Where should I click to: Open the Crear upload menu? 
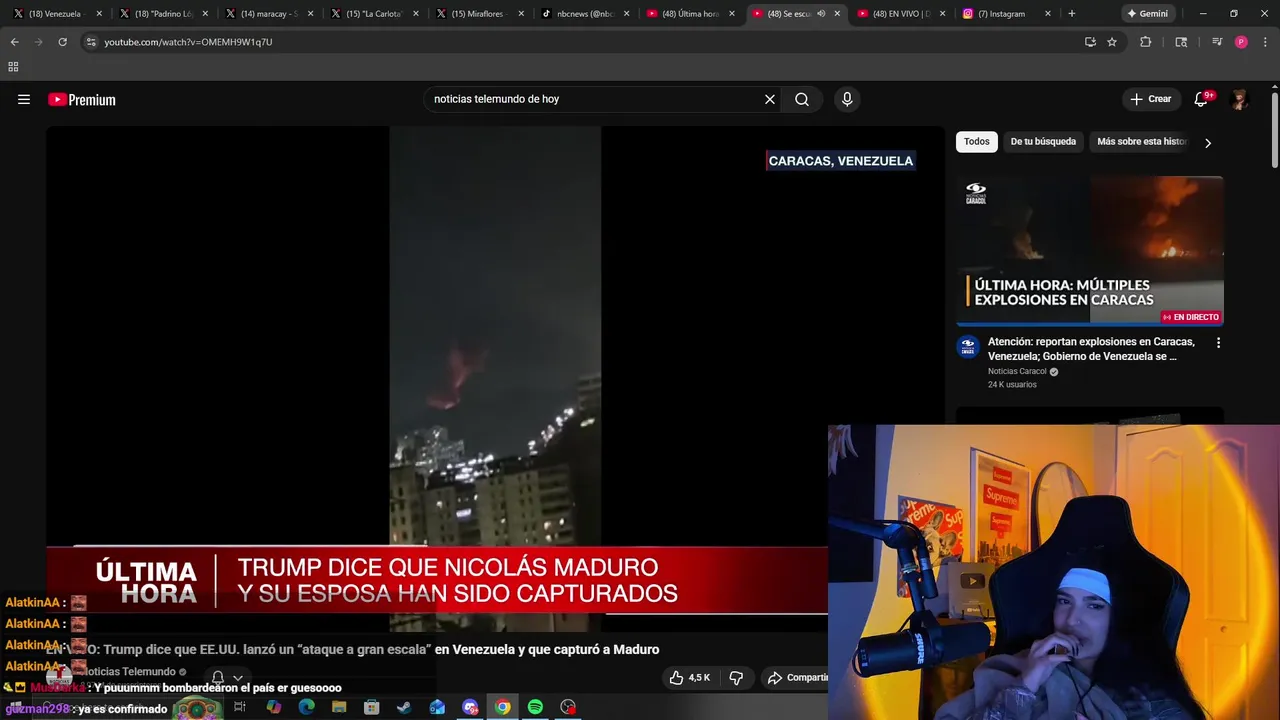[x=1150, y=99]
